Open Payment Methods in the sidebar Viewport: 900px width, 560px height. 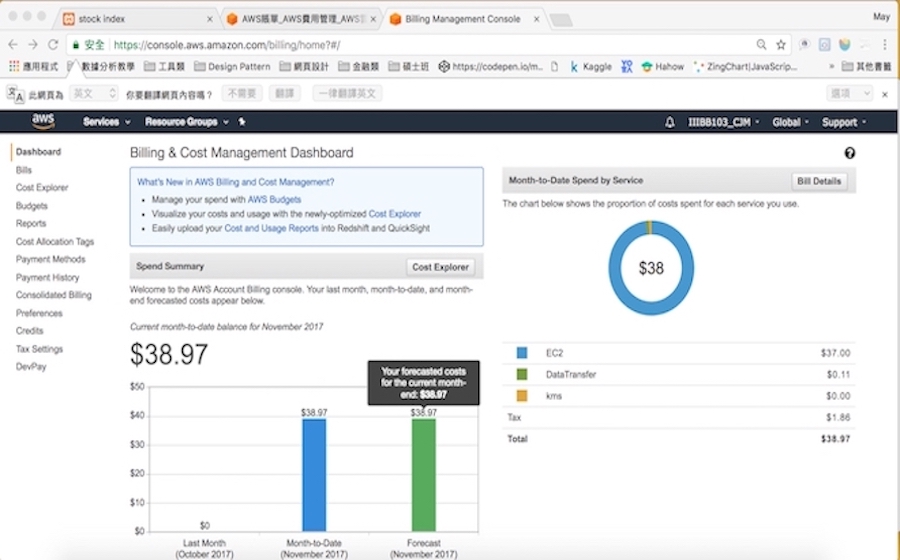pos(51,259)
